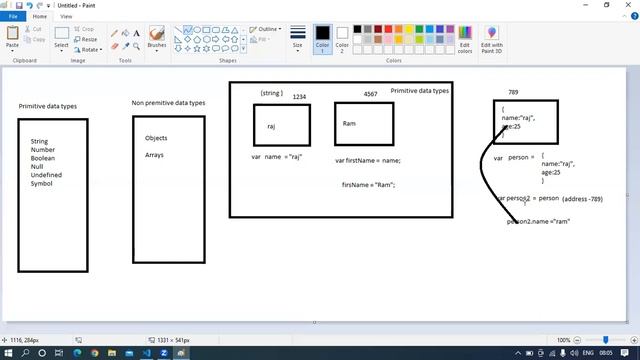Screen dimensions: 640x360
Task: Collapse the ribbon with the chevron
Action: [624, 16]
